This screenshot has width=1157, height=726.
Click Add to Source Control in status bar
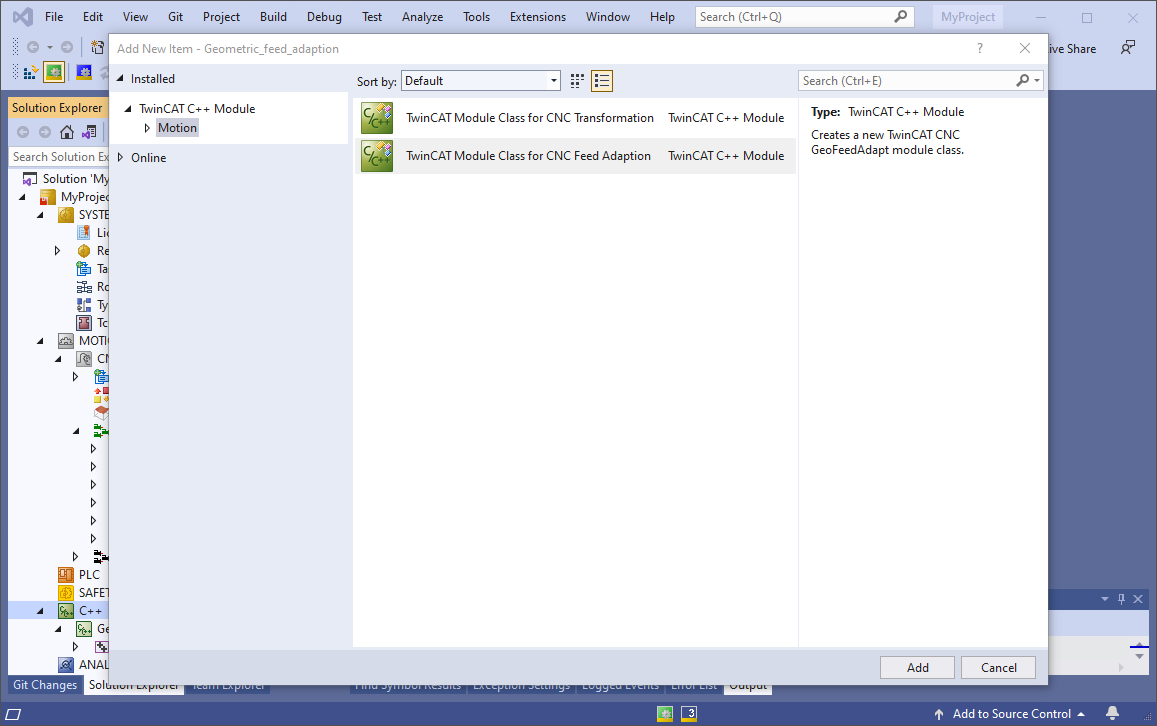(x=1010, y=714)
